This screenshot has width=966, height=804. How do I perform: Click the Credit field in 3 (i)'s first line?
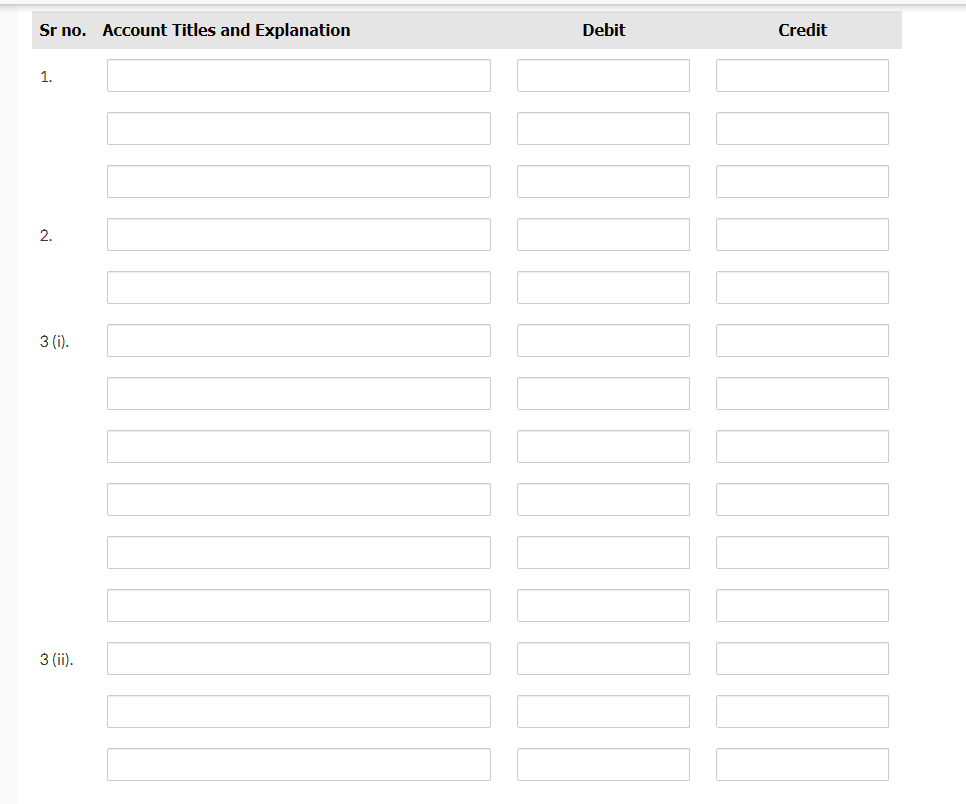[802, 341]
